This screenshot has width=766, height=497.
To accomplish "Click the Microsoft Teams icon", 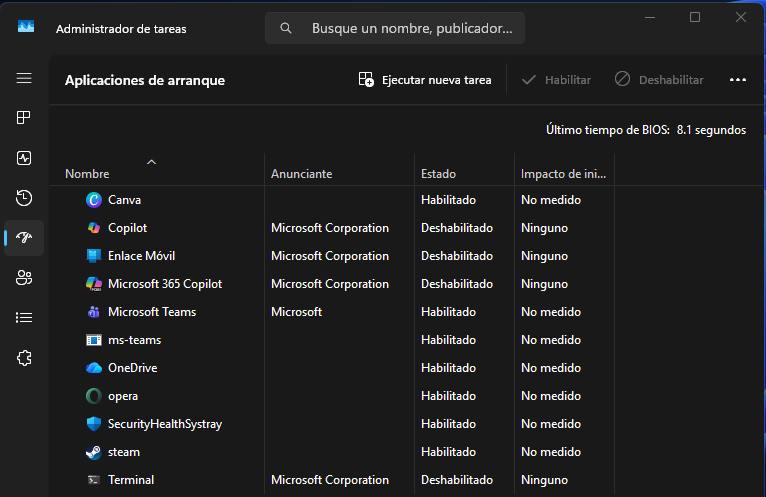I will 93,312.
